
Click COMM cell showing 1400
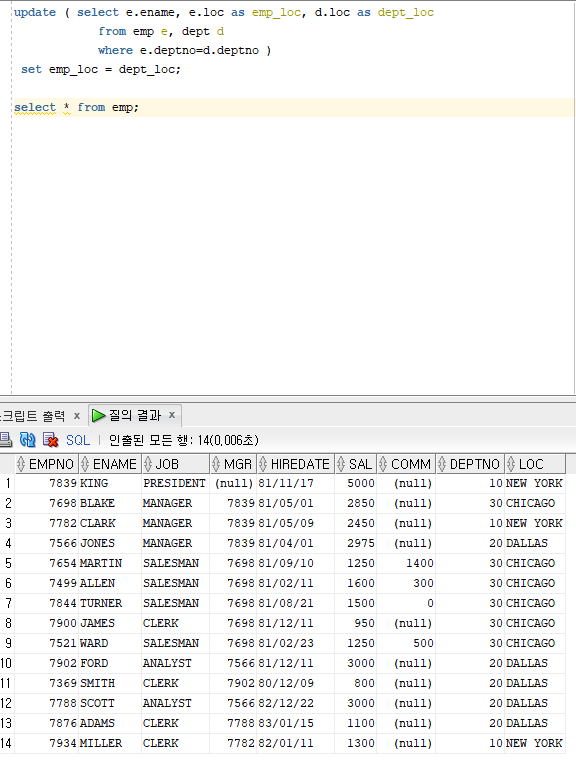(406, 563)
